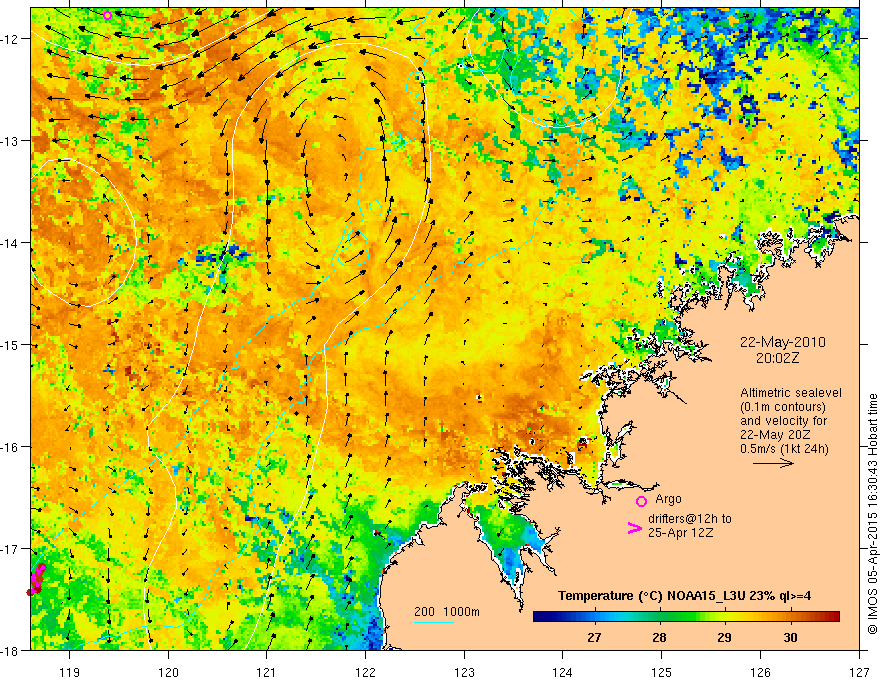Click the '28' colorbar tick label
The image size is (880, 680).
659,637
